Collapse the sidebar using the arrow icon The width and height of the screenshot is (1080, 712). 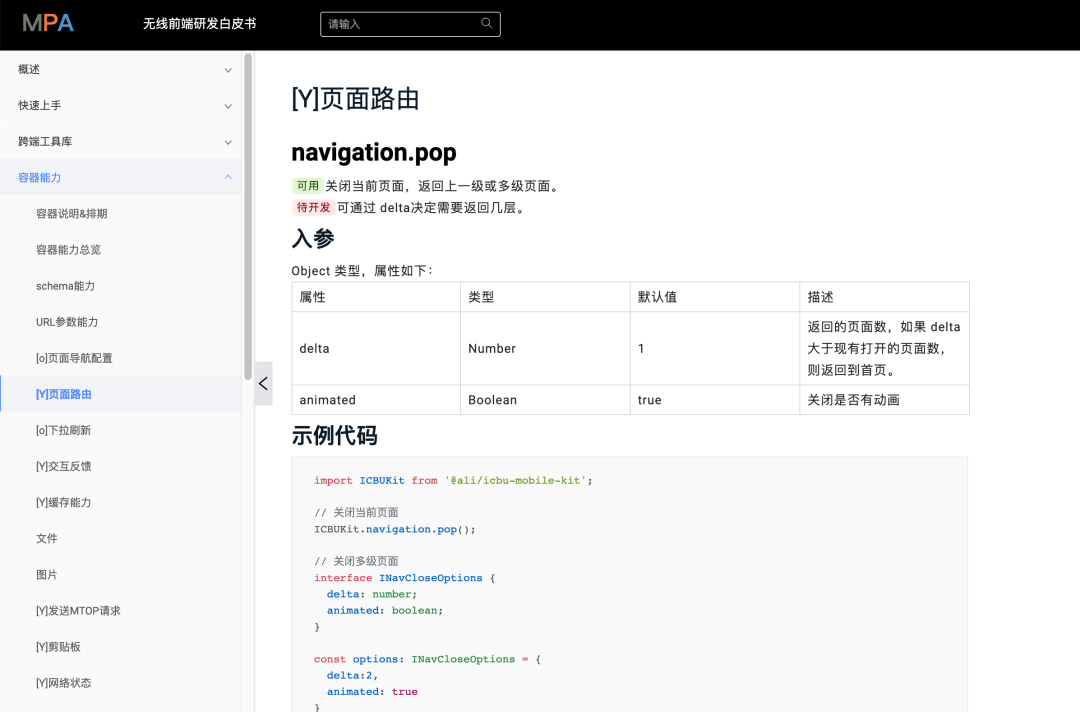[263, 383]
